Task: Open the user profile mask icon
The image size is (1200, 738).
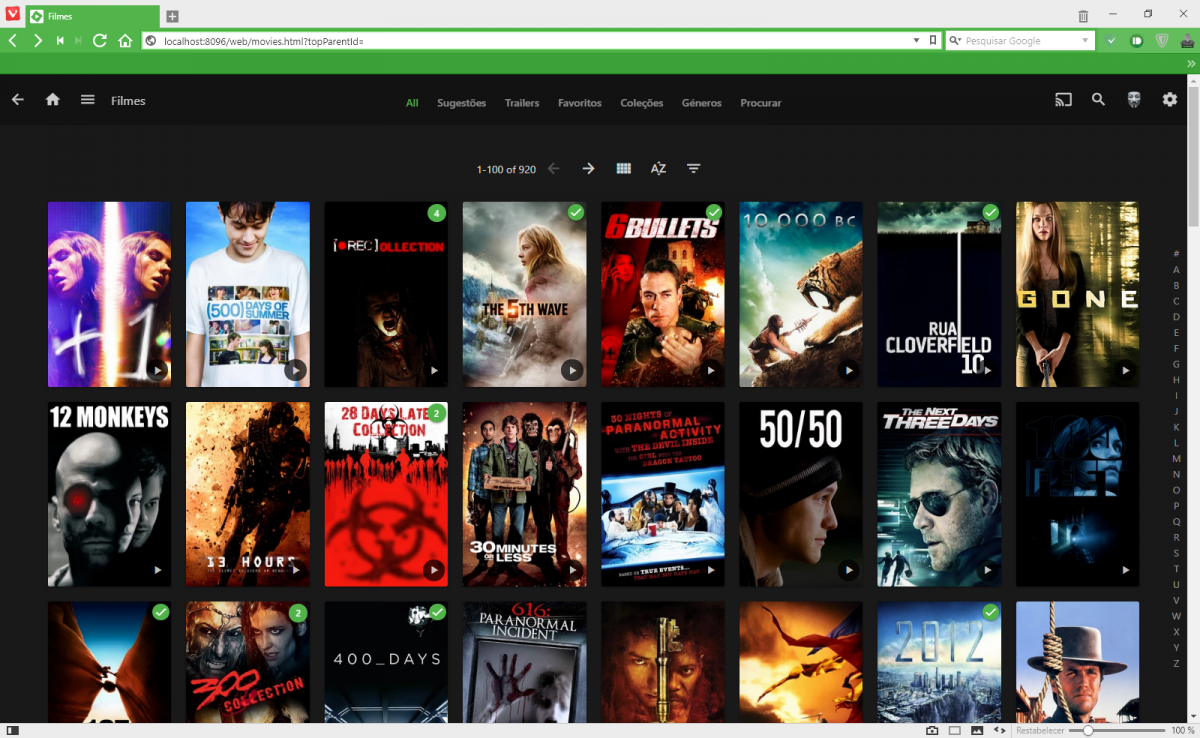Action: pos(1134,100)
